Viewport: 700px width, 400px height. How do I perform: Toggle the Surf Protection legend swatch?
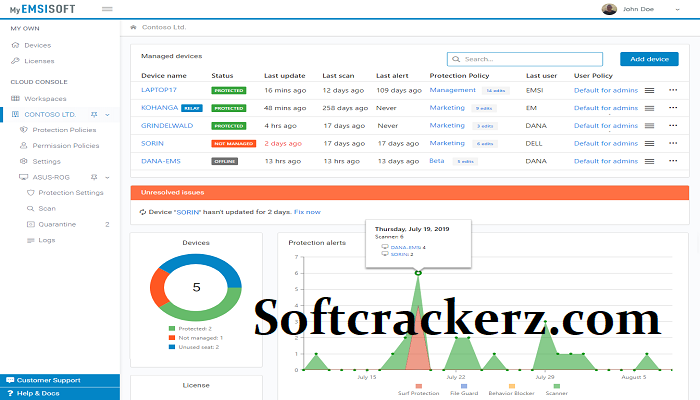418,386
